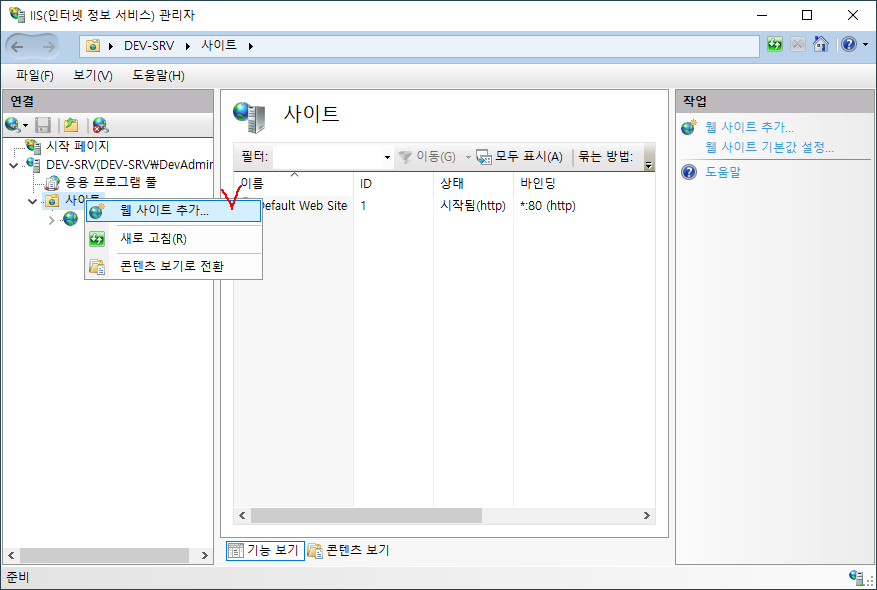877x590 pixels.
Task: Switch to 기능 보기 tab
Action: click(x=265, y=551)
